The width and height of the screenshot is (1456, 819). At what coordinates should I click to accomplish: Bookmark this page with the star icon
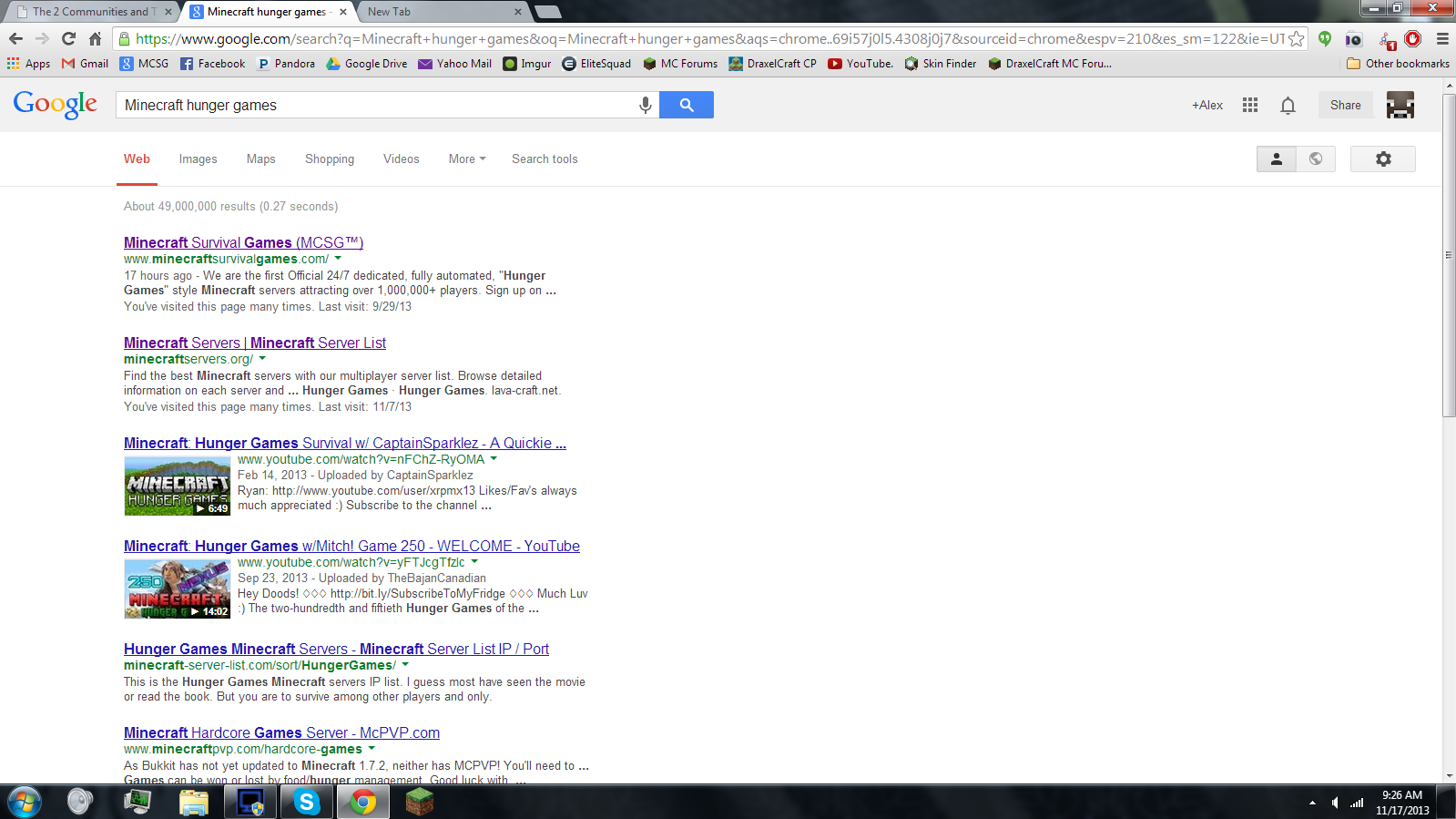click(1296, 38)
